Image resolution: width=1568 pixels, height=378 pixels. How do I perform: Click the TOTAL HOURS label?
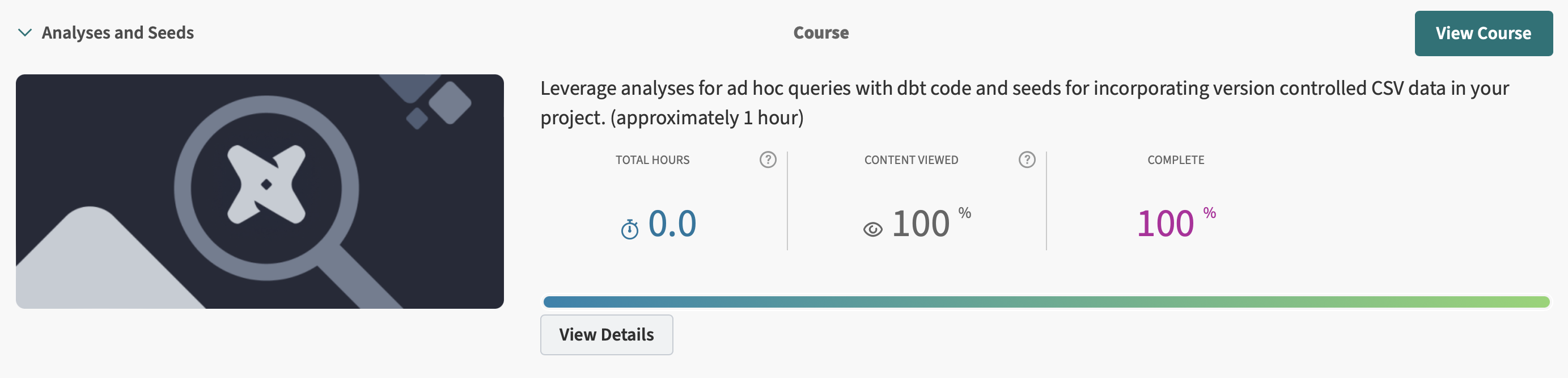[652, 159]
